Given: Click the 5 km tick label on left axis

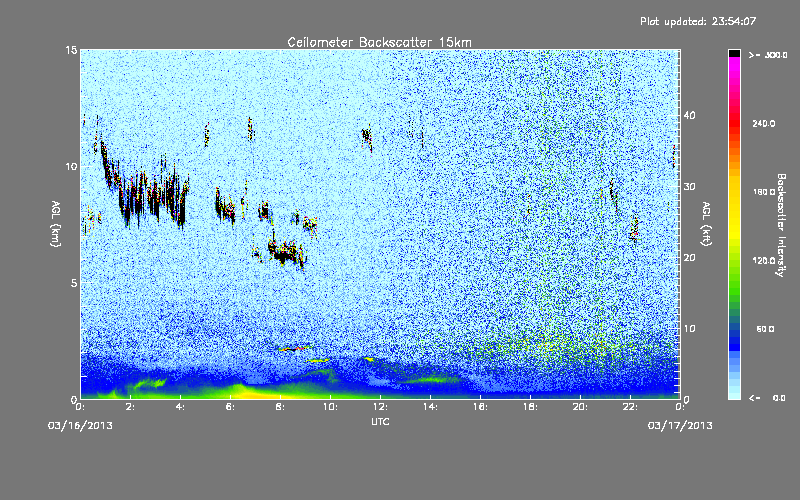Looking at the screenshot, I should click(74, 283).
